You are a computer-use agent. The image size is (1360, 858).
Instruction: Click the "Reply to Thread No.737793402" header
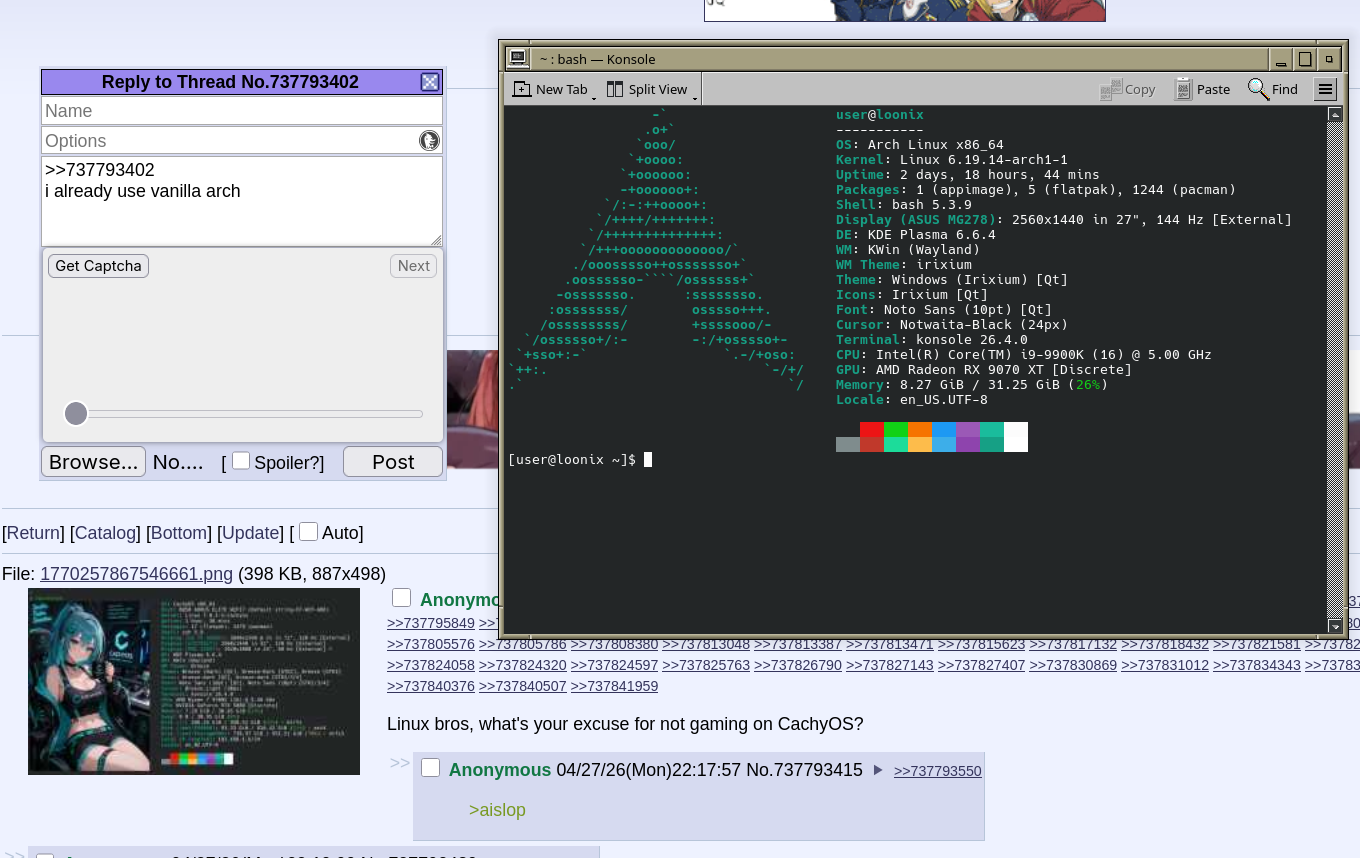(x=230, y=82)
